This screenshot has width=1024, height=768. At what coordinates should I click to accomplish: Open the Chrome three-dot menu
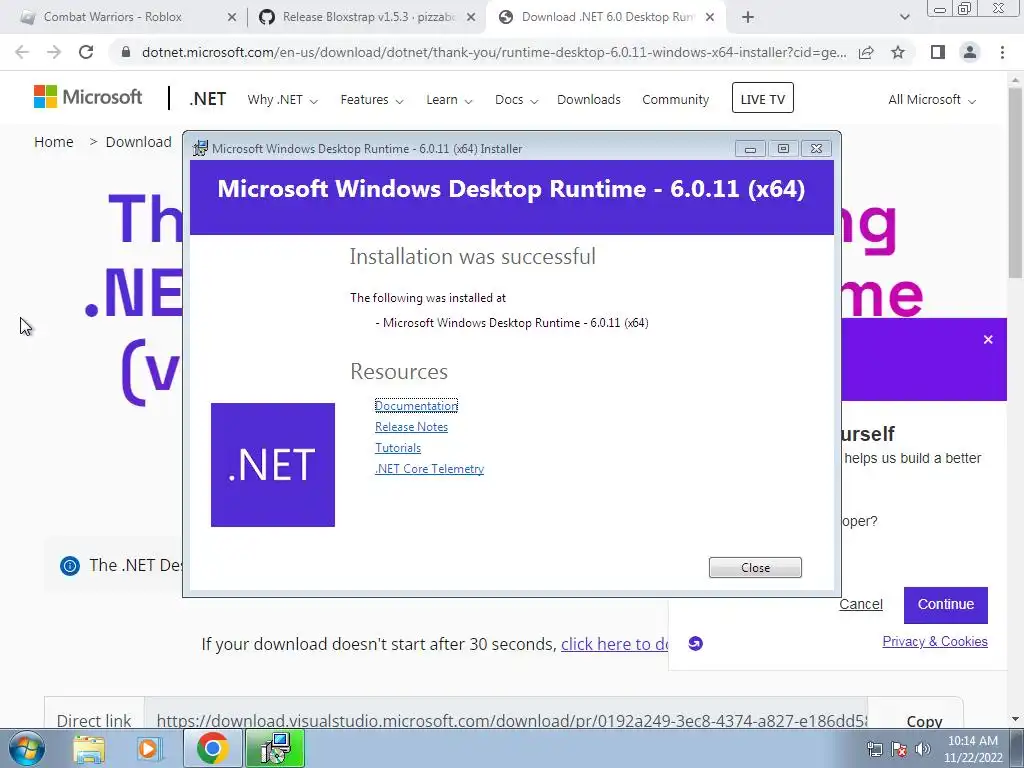click(x=1002, y=52)
